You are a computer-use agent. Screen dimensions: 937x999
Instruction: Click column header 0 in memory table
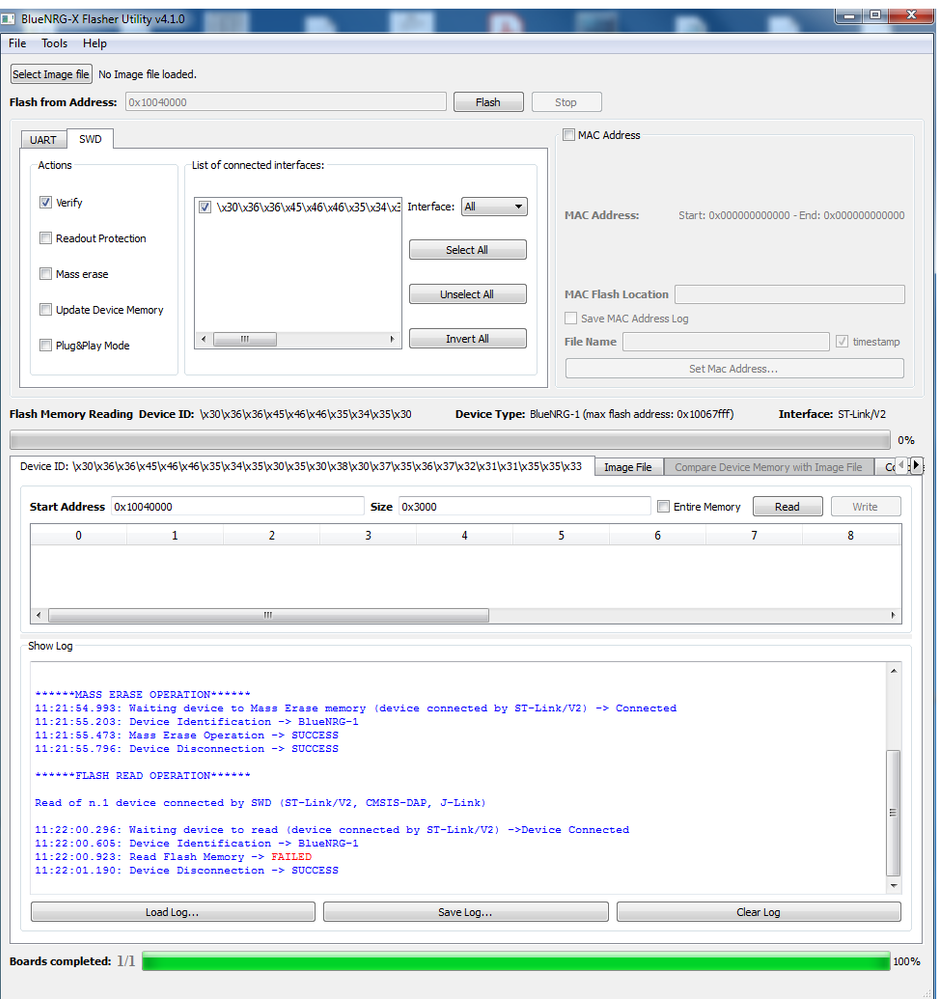78,535
